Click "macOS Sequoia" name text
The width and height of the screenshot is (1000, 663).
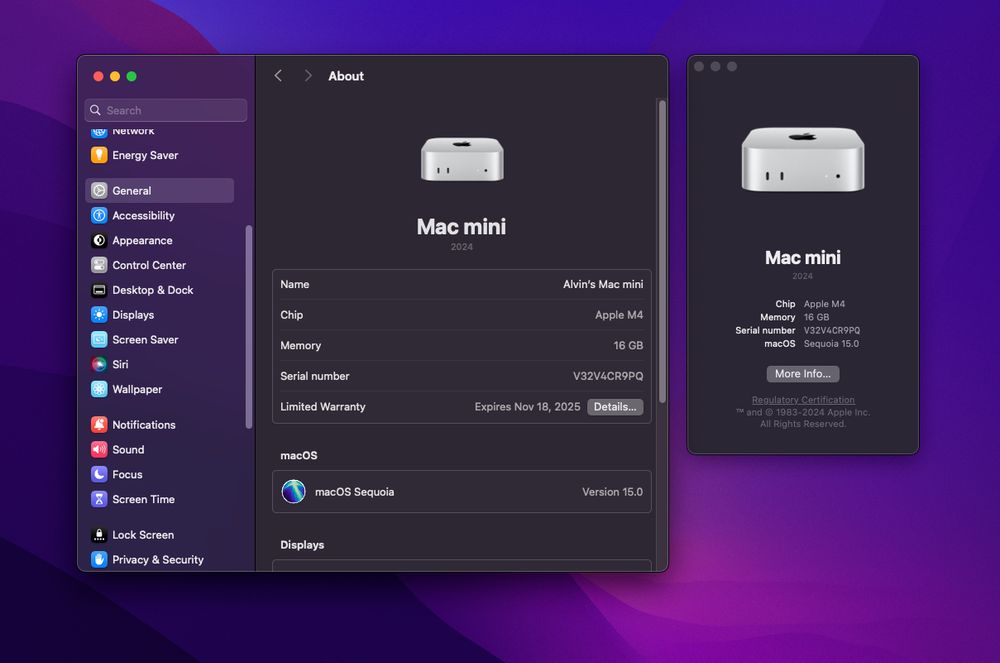coord(355,492)
